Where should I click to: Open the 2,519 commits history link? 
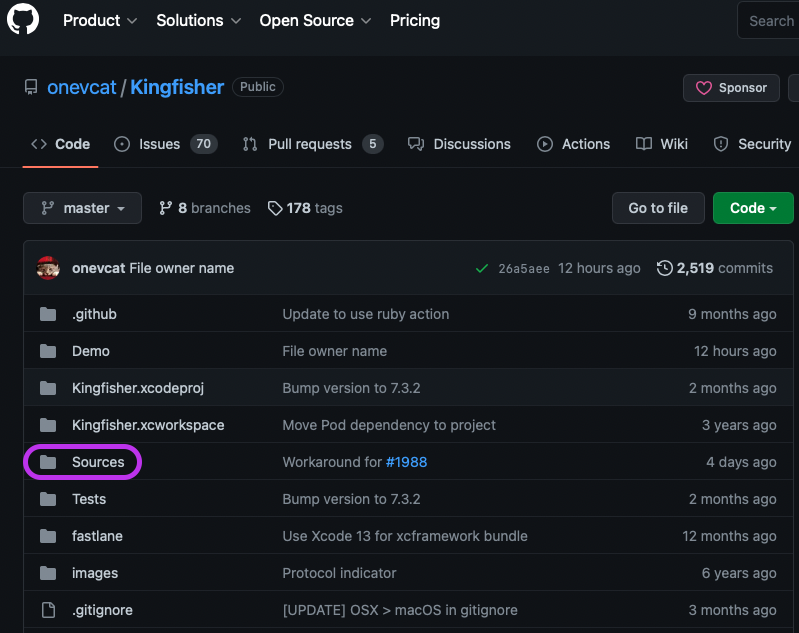[715, 268]
